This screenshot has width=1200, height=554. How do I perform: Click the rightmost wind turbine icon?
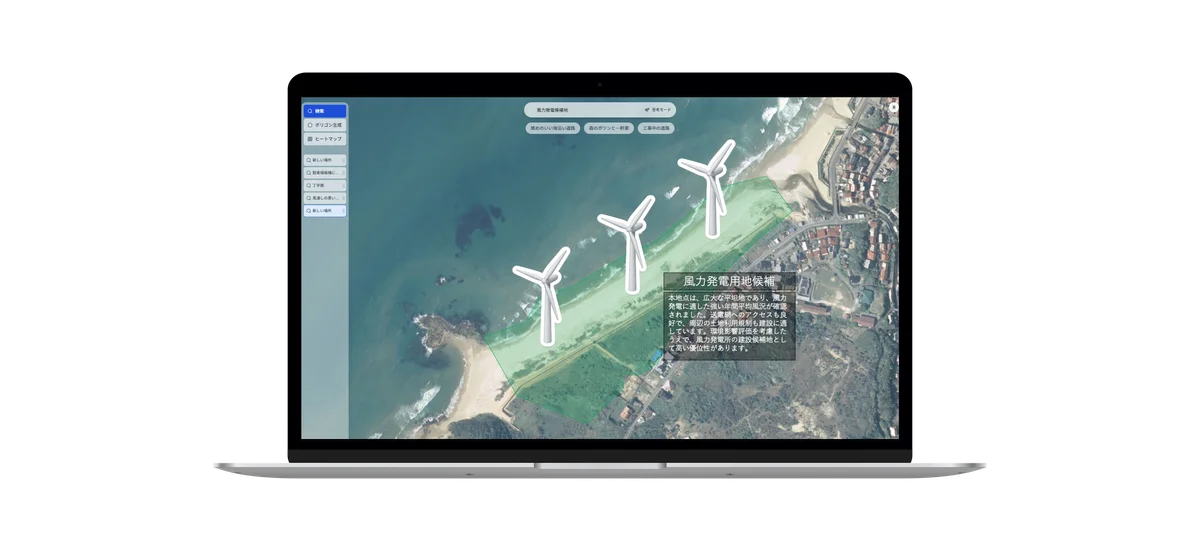coord(710,187)
